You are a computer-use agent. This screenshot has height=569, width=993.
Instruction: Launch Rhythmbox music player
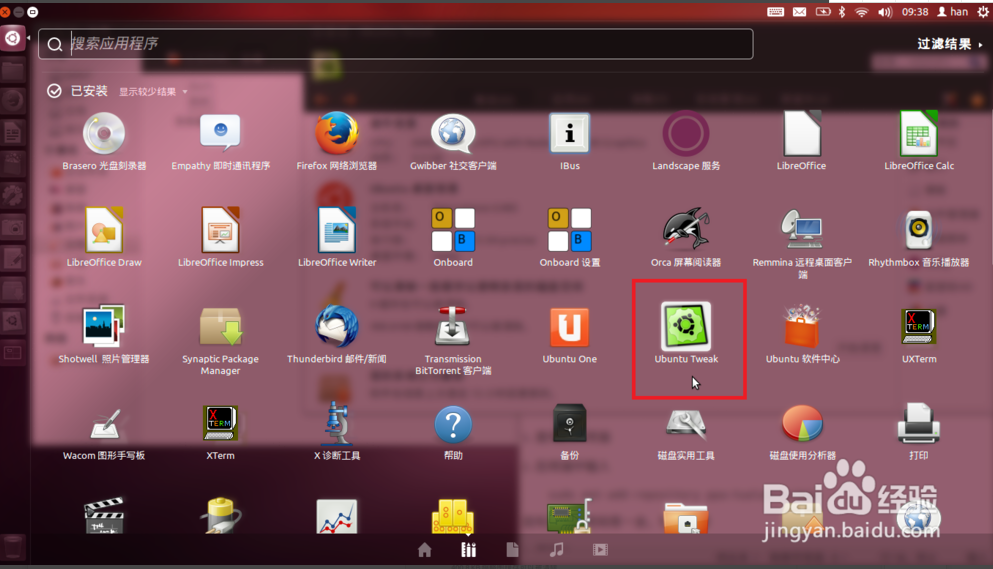pos(919,238)
